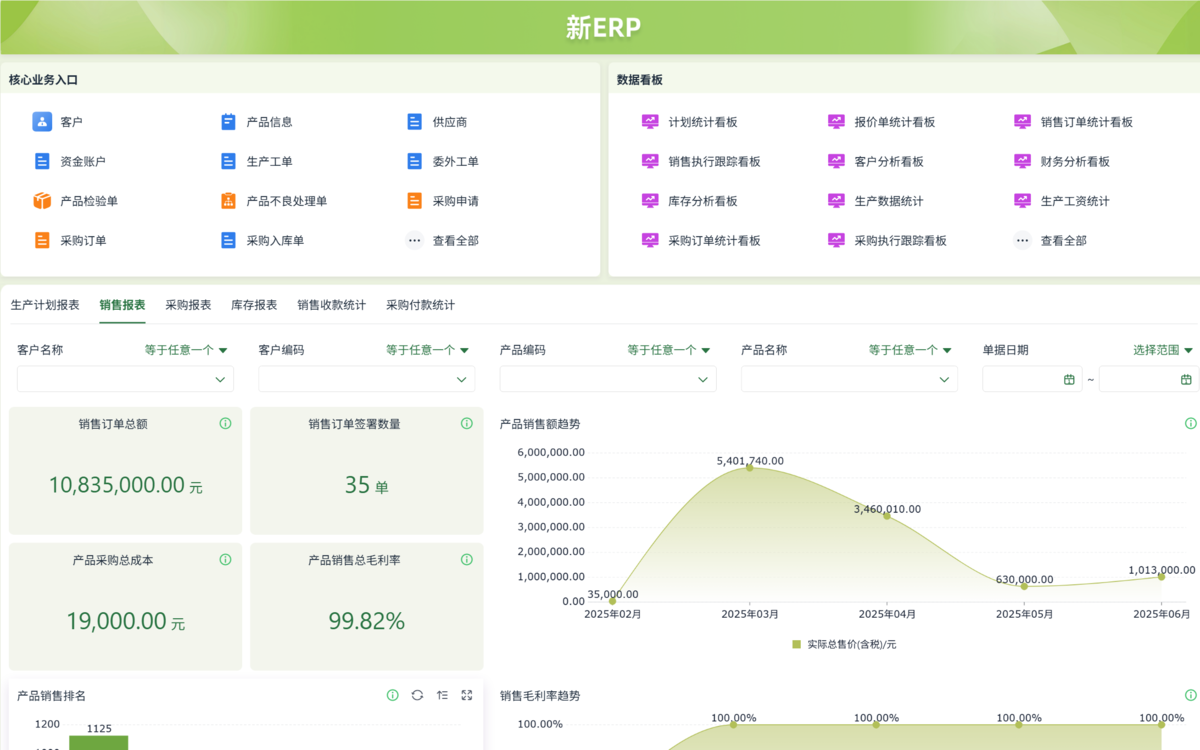Open calendar picker for start date
Viewport: 1200px width, 750px height.
(1069, 379)
